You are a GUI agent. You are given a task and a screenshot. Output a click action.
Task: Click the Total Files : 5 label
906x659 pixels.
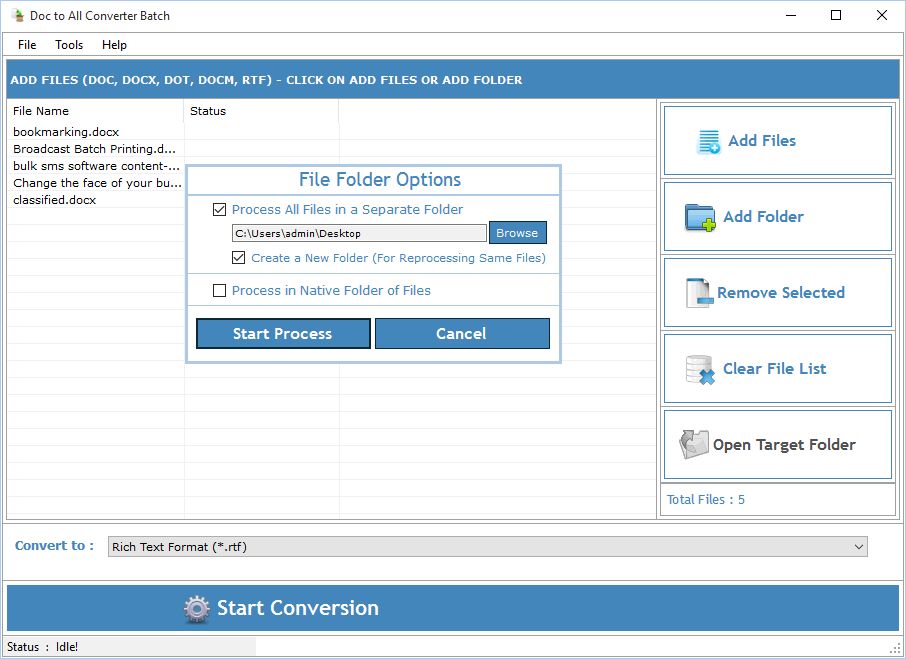coord(706,500)
